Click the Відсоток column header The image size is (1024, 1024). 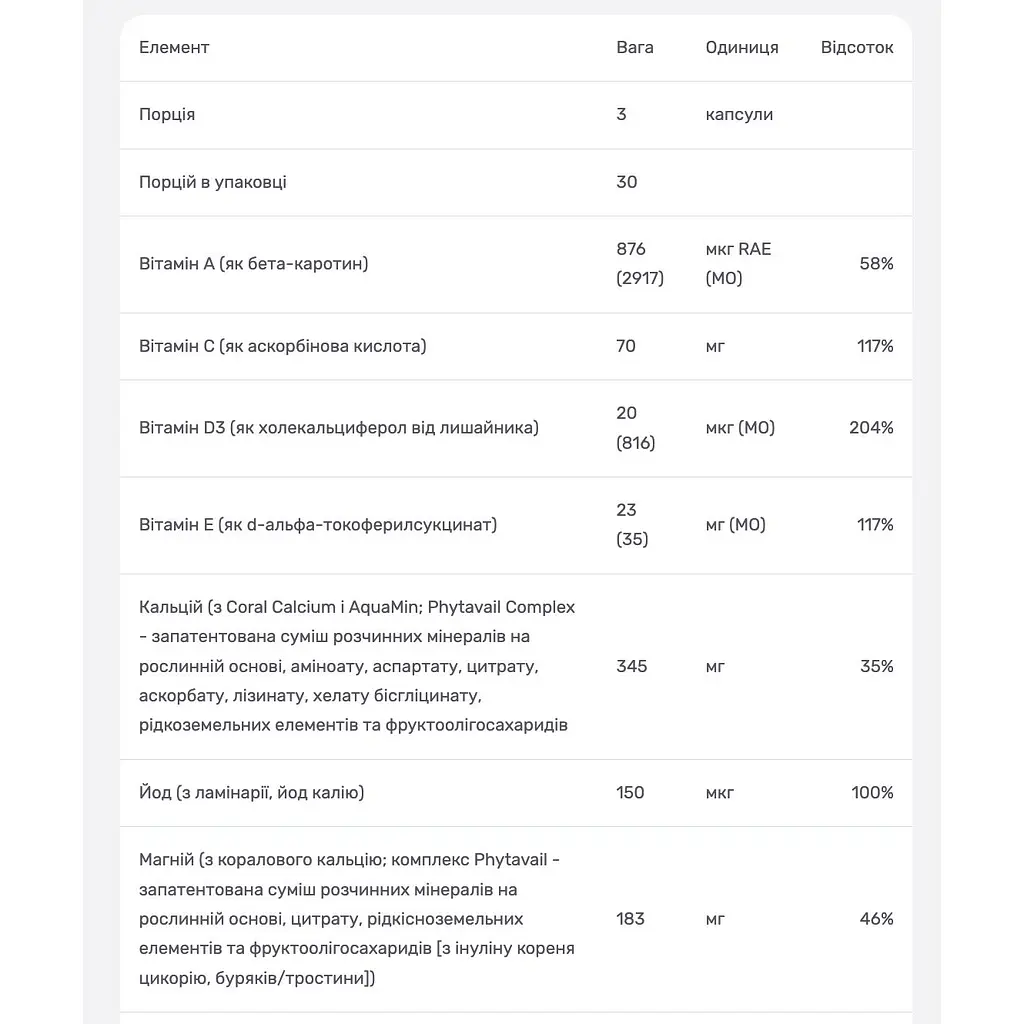(x=856, y=48)
